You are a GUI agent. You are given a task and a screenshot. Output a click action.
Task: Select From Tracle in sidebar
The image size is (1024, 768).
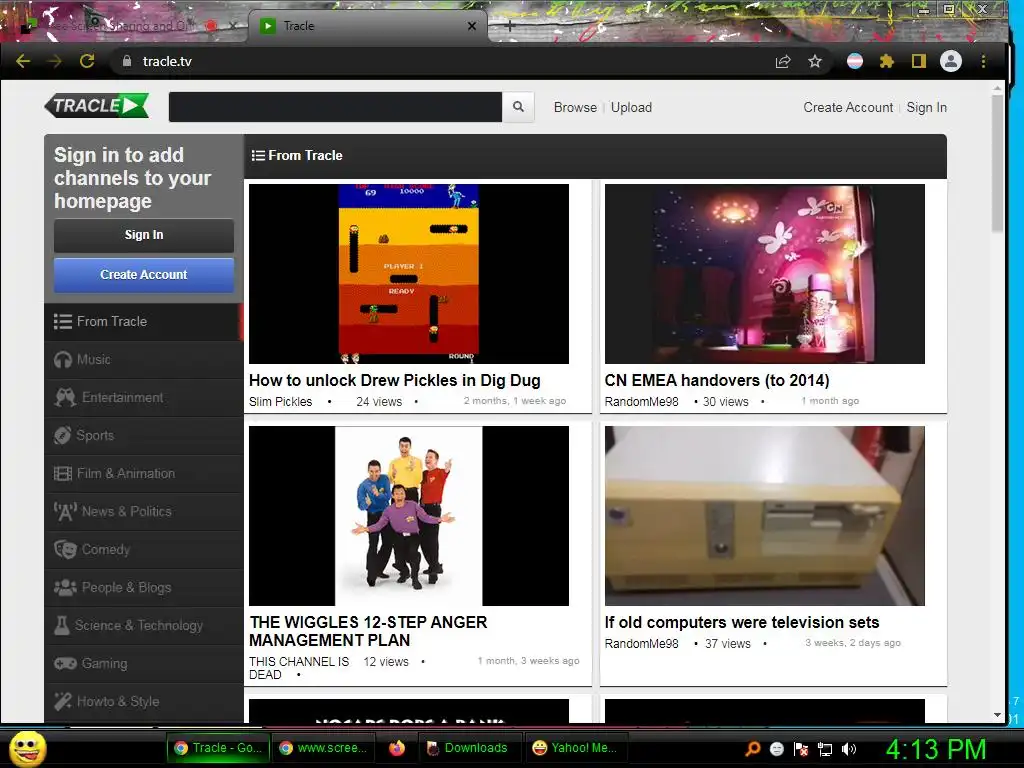coord(144,321)
